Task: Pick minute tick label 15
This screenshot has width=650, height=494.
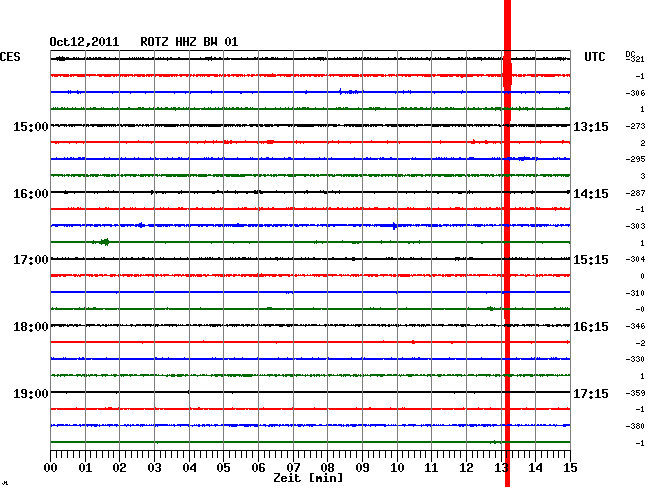Action: tap(570, 468)
